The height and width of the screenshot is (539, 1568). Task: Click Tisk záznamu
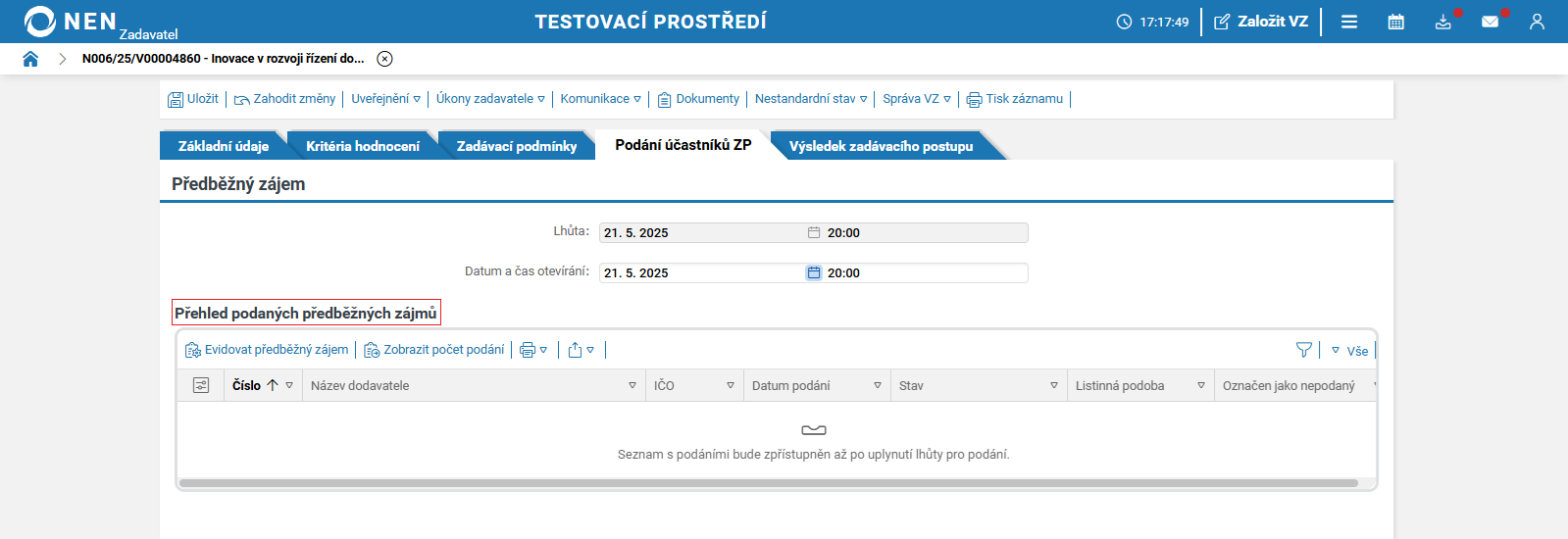[x=1015, y=99]
